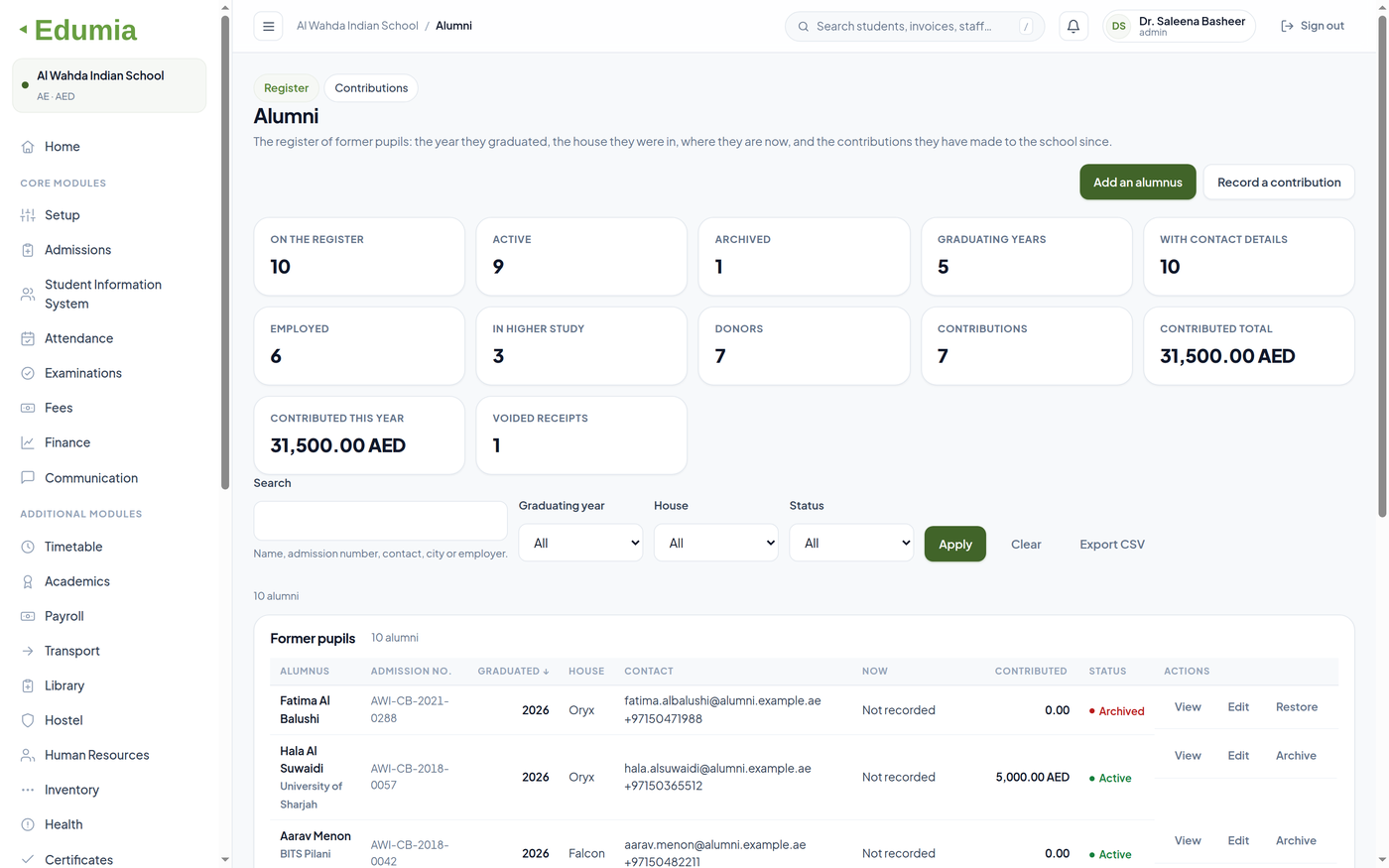Click the Health icon in sidebar
Image resolution: width=1389 pixels, height=868 pixels.
point(28,824)
